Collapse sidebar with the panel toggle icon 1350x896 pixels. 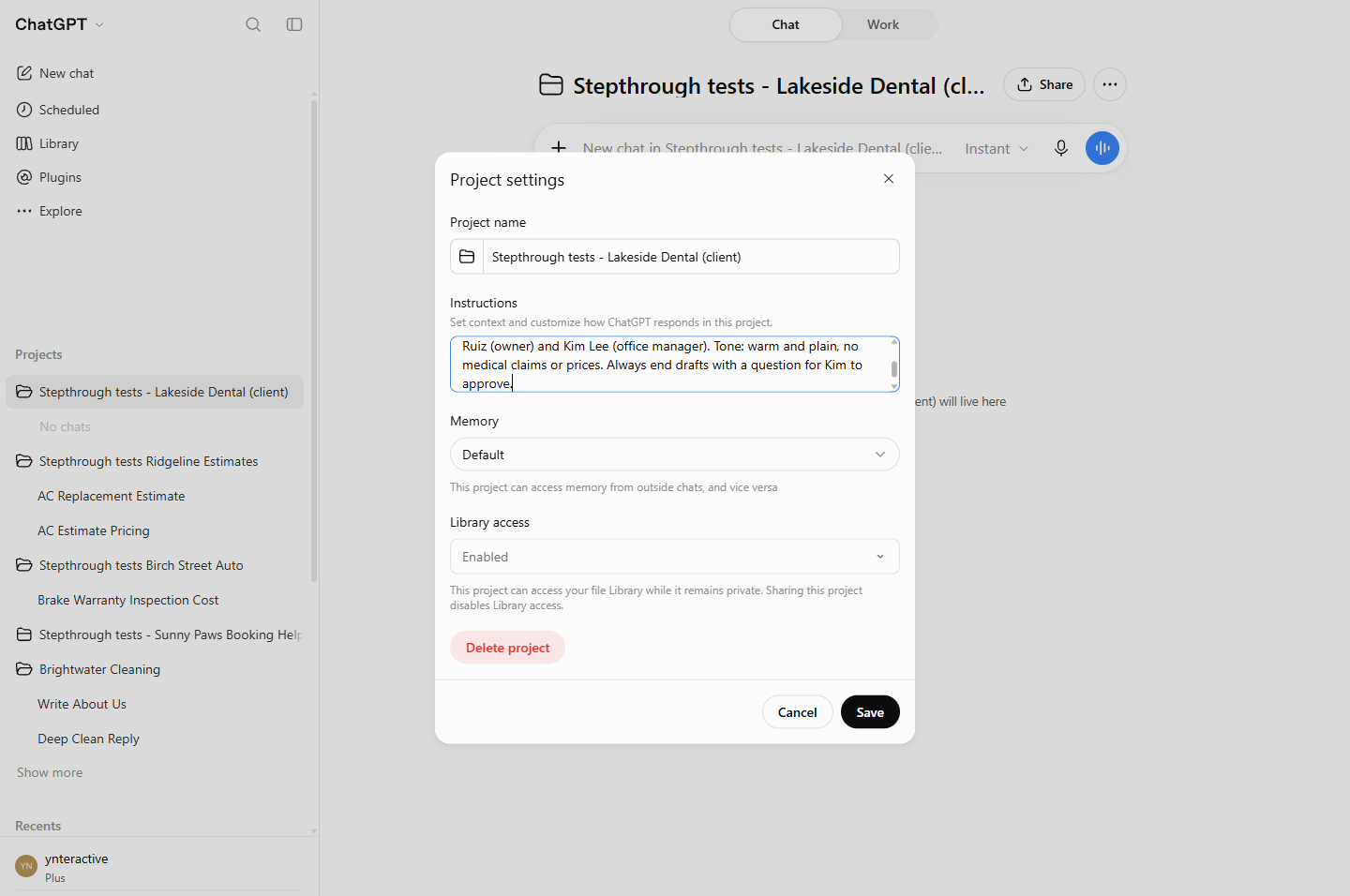coord(294,24)
